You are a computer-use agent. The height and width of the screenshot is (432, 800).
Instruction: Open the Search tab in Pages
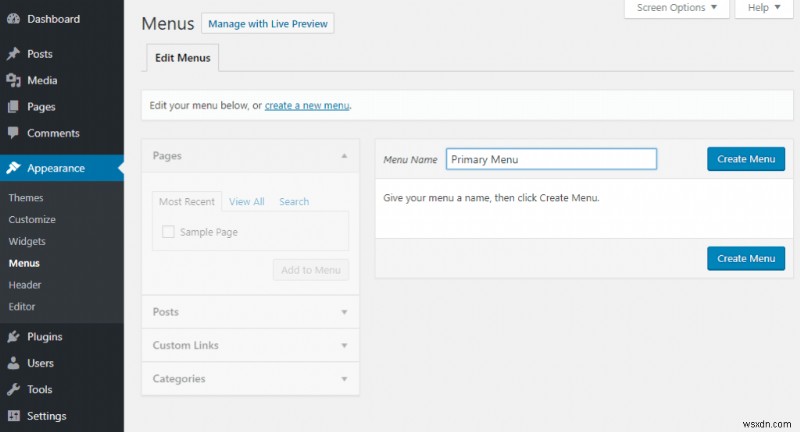[x=294, y=201]
